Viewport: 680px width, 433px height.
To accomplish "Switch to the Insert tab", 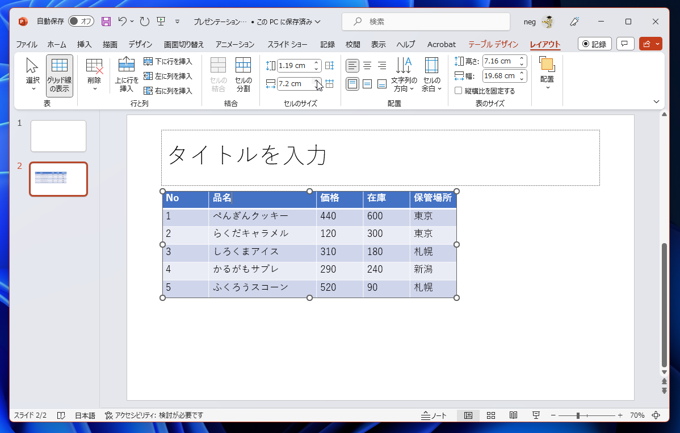I will pos(84,44).
